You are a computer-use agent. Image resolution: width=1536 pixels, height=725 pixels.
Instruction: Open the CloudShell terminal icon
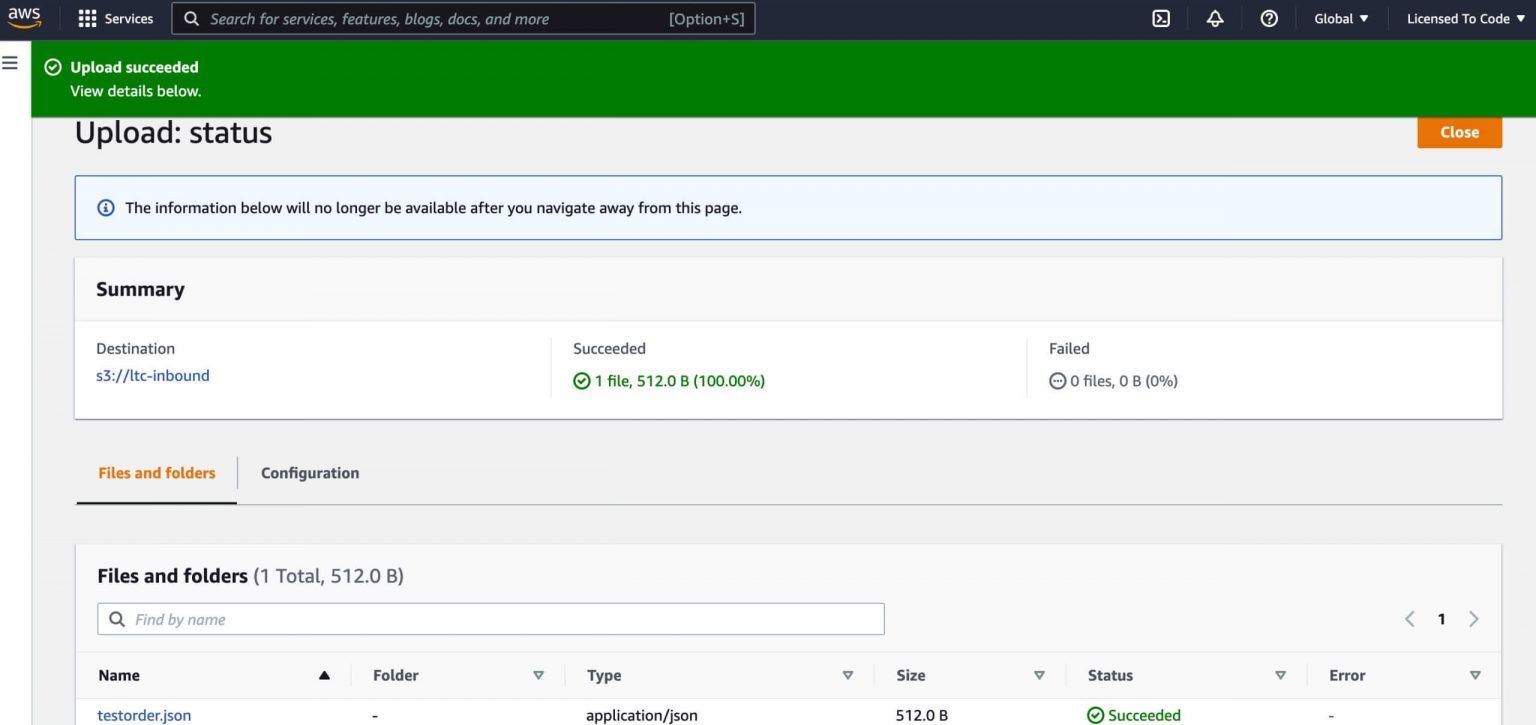point(1161,19)
